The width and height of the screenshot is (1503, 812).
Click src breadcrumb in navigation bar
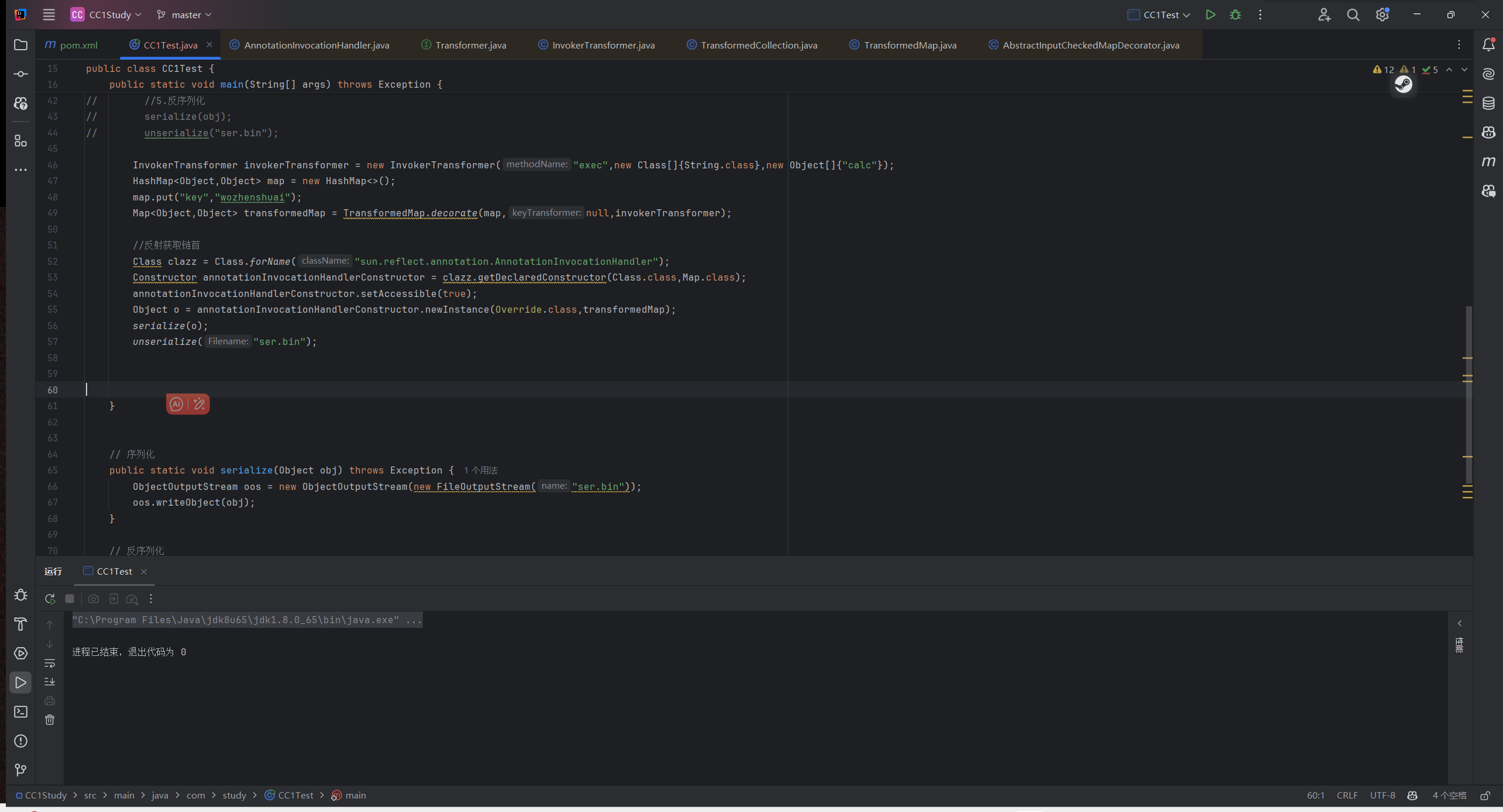[90, 795]
